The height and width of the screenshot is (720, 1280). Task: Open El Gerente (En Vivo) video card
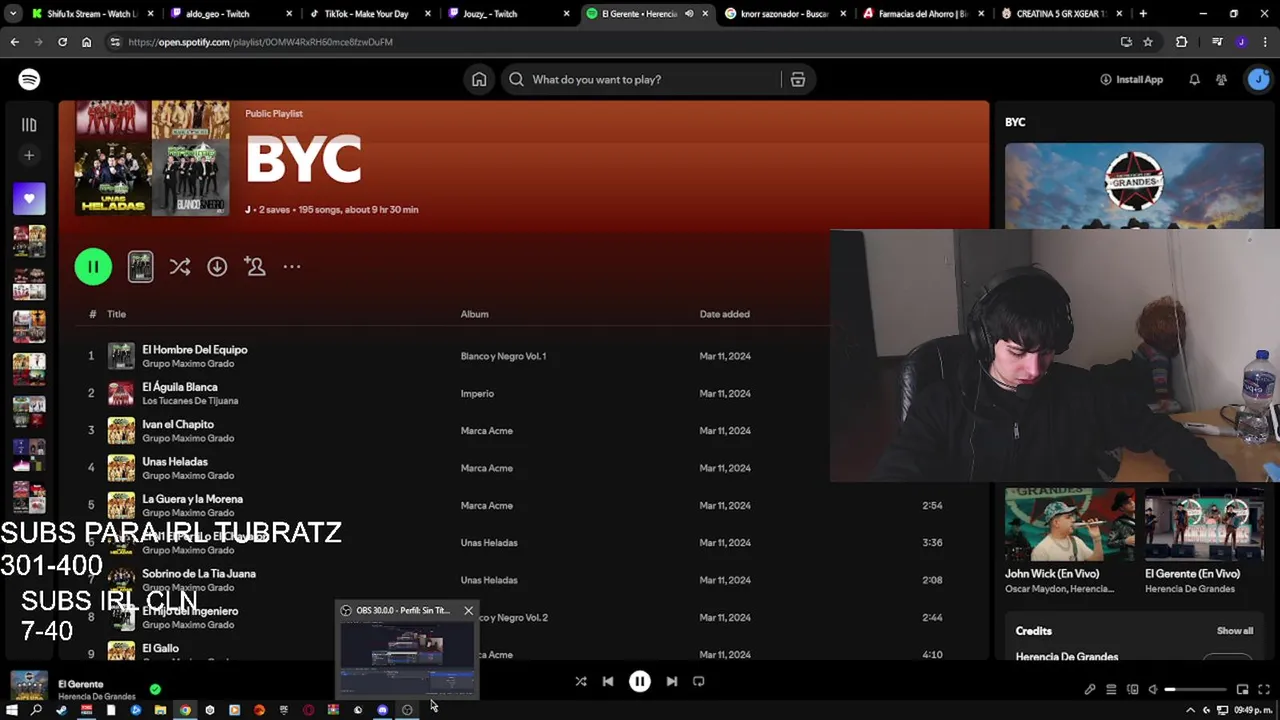pos(1204,541)
